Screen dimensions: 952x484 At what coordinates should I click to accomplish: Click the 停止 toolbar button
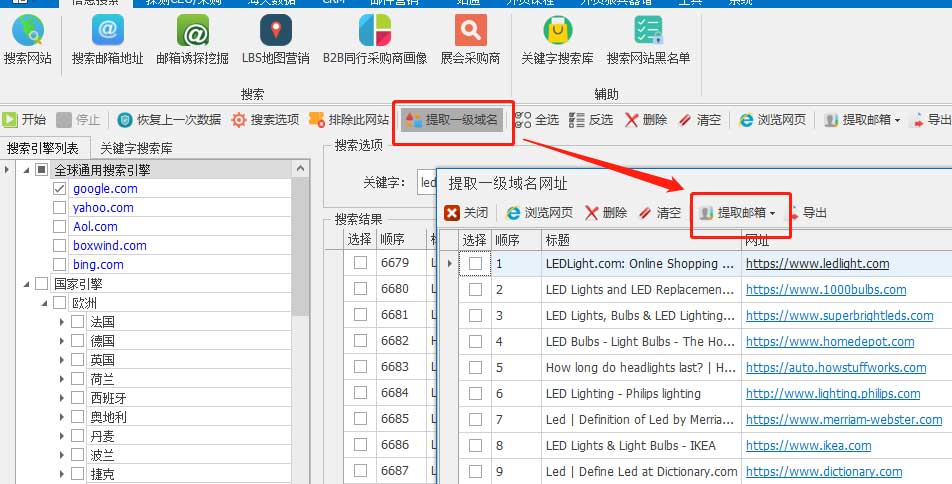click(78, 120)
